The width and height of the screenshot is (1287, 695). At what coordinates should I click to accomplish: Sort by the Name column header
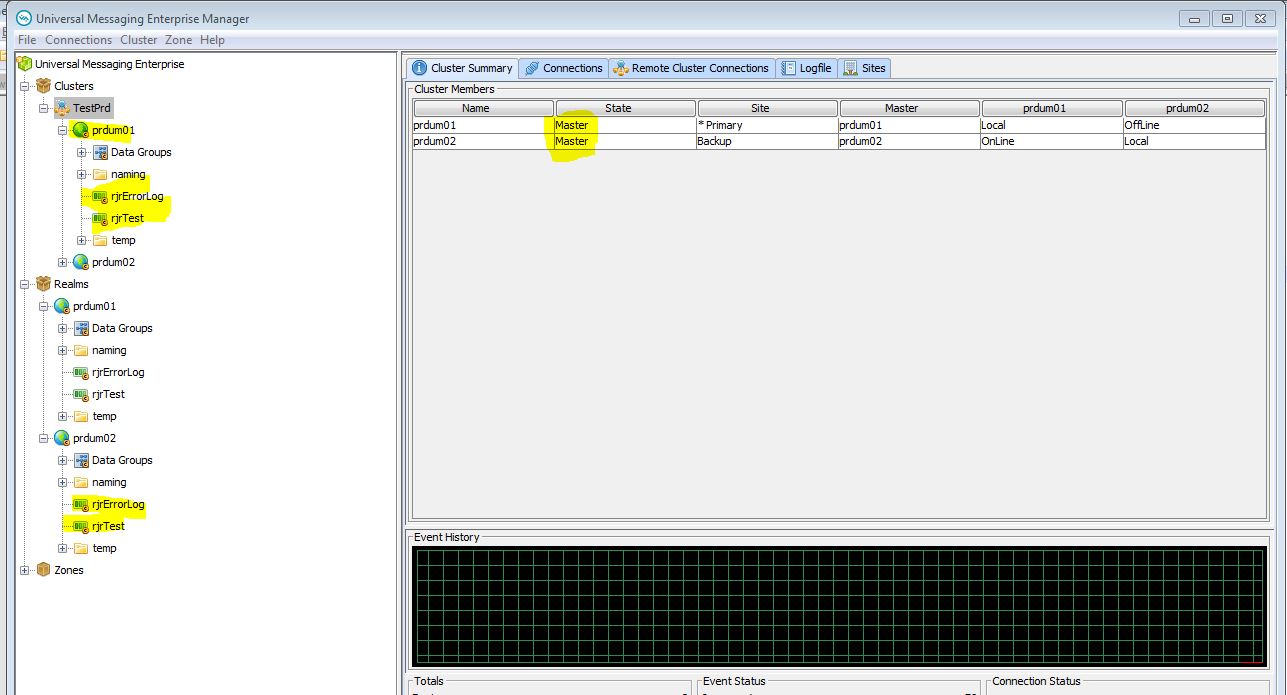point(483,108)
